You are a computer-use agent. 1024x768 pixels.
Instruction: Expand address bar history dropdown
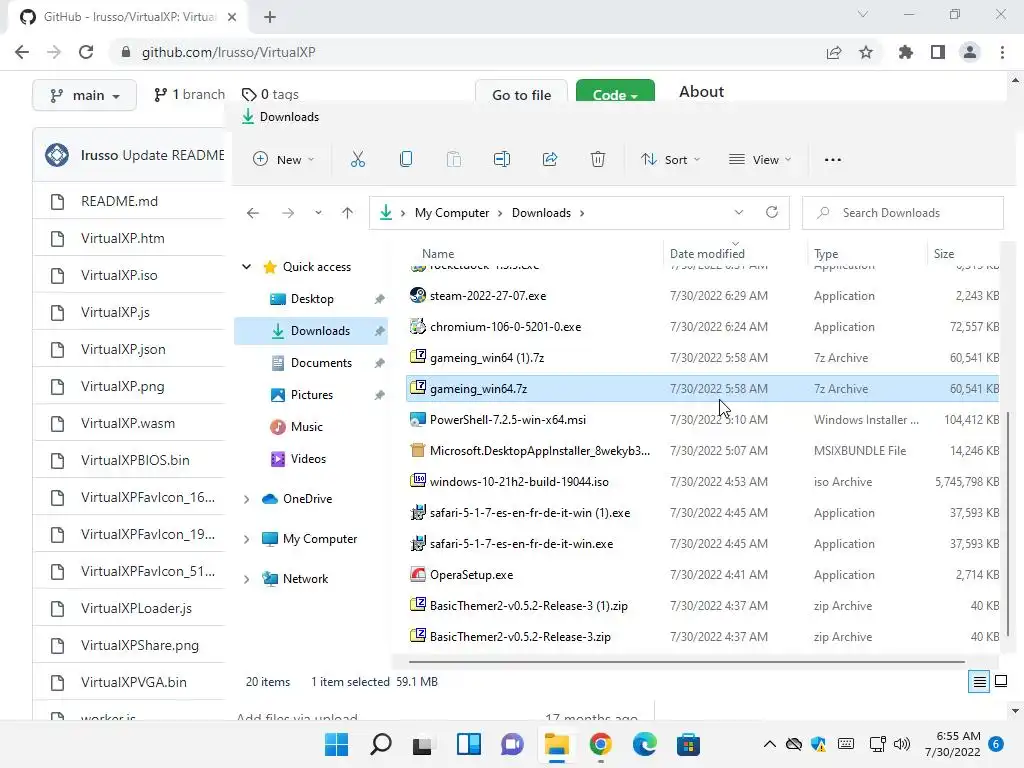point(739,212)
